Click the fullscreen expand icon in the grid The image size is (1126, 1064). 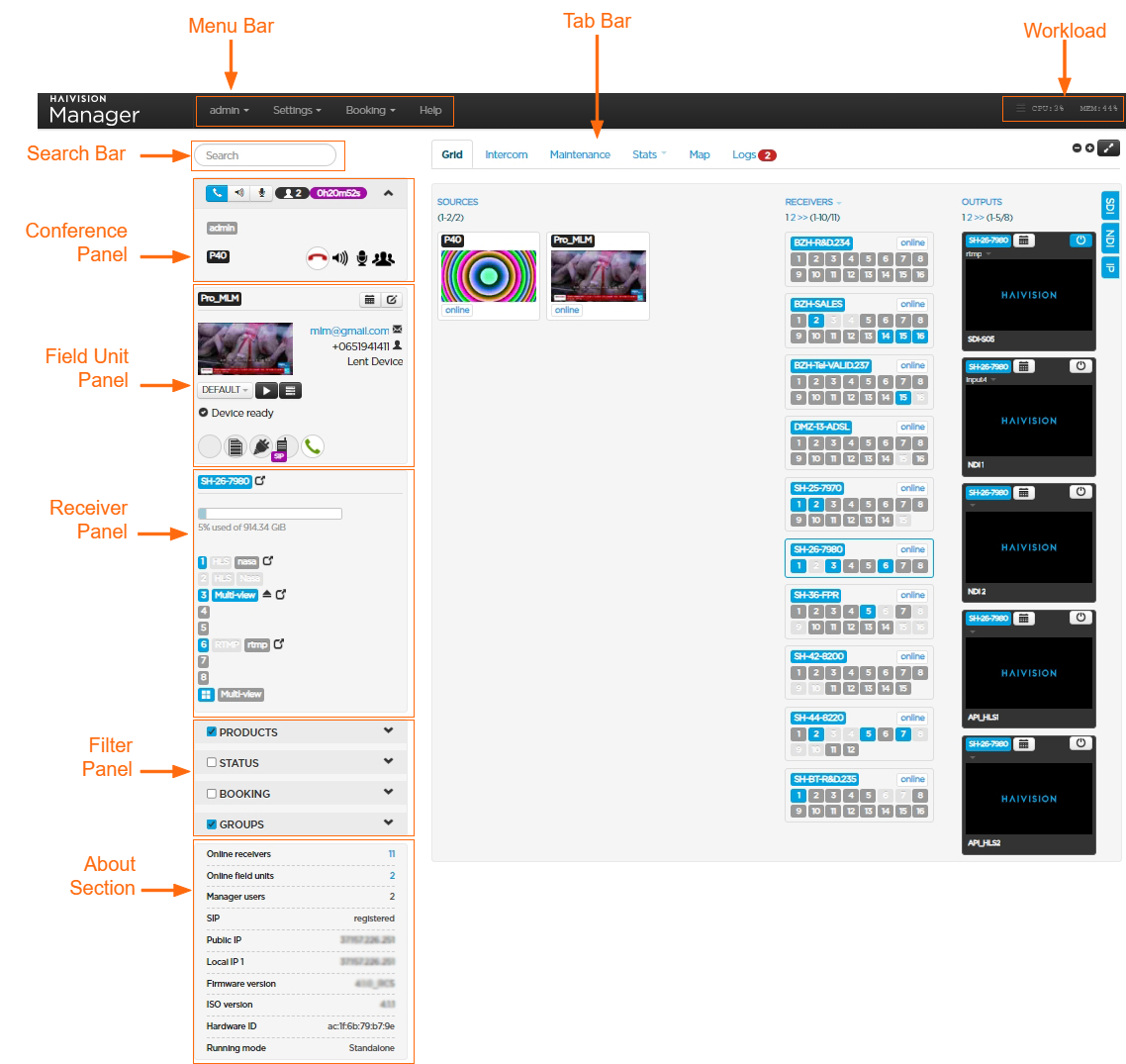point(1109,148)
